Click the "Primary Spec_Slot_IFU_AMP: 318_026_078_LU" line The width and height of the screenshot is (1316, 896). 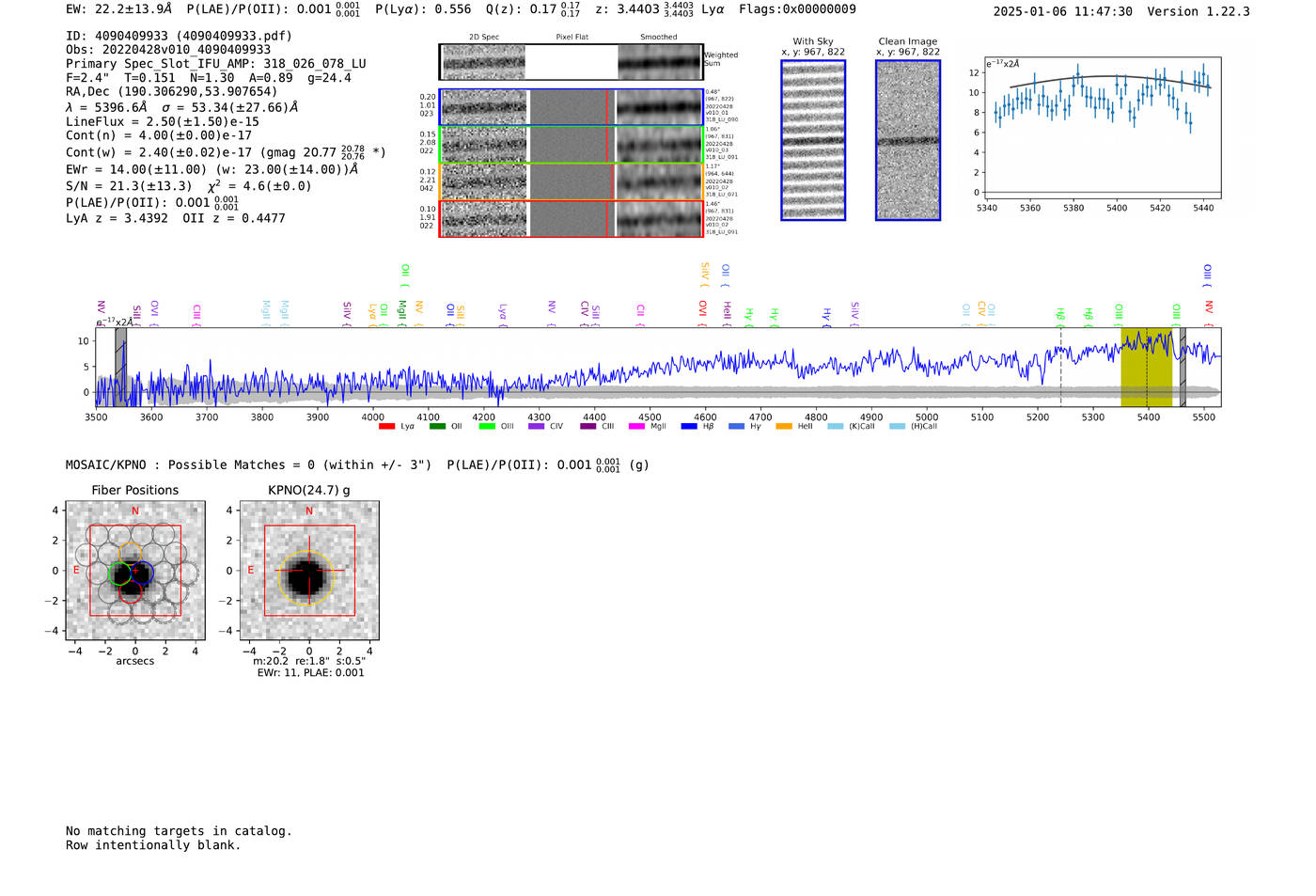tap(216, 64)
